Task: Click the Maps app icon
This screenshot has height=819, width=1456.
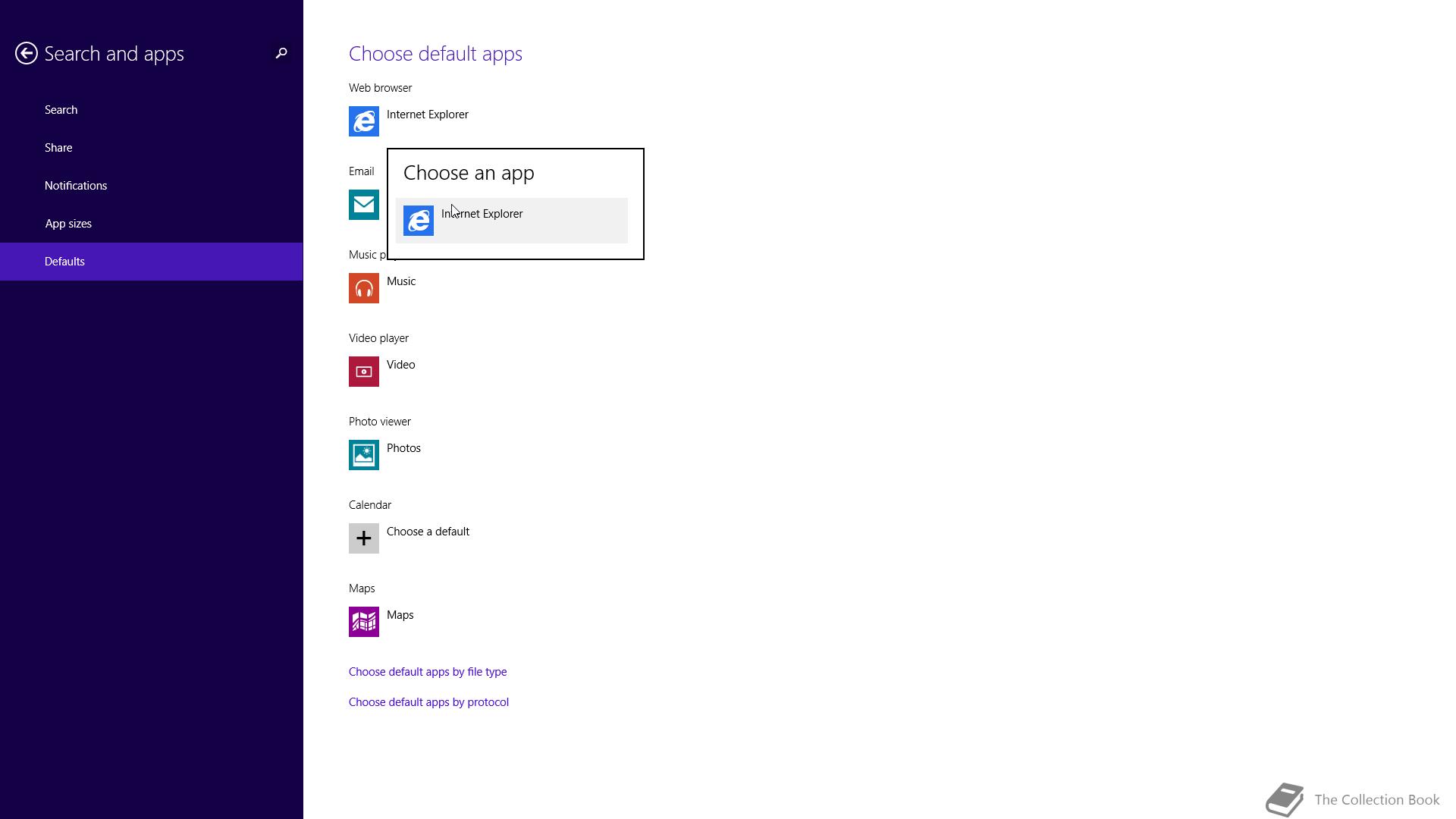Action: click(x=364, y=622)
